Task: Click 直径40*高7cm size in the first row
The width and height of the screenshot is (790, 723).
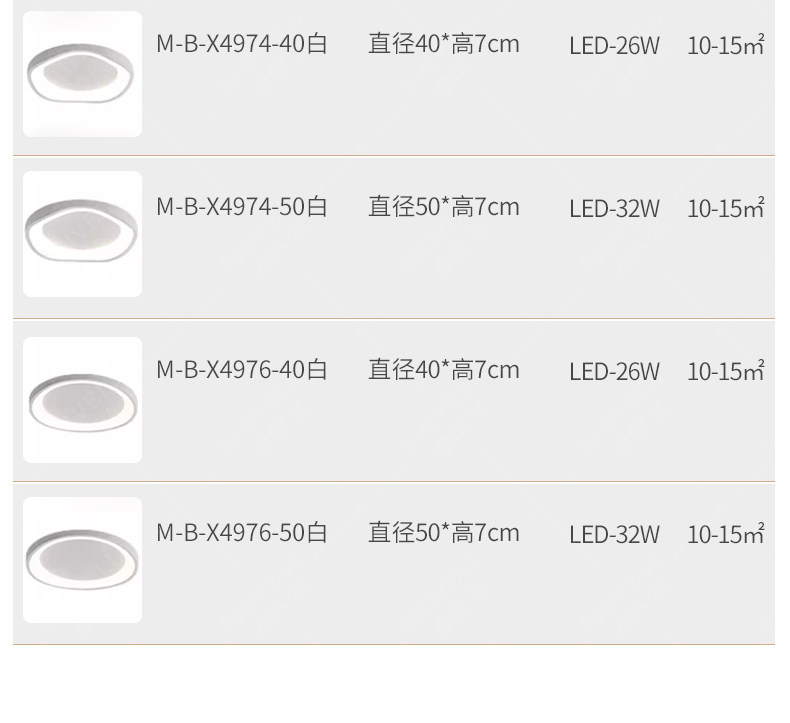Action: 444,44
